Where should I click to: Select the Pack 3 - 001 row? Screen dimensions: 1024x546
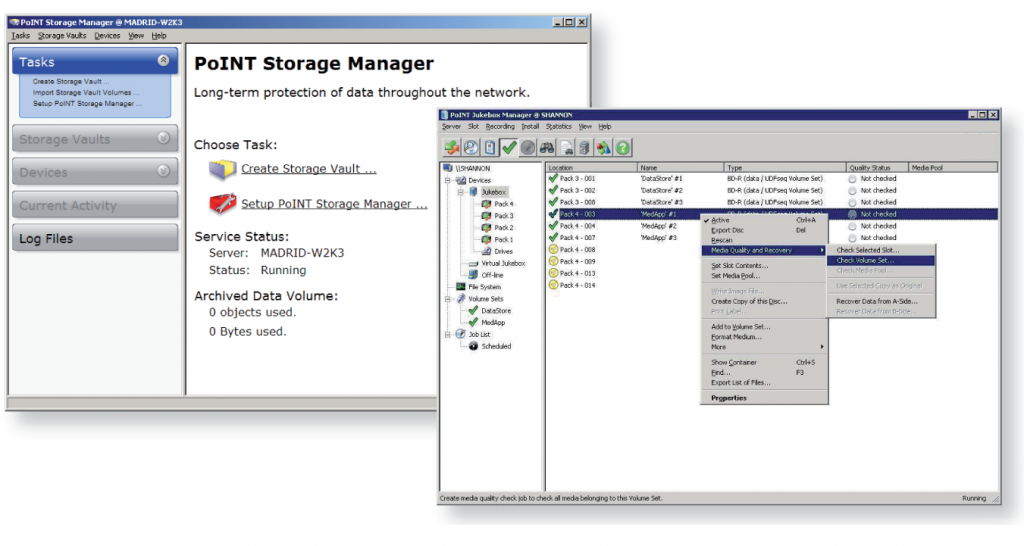(x=772, y=178)
